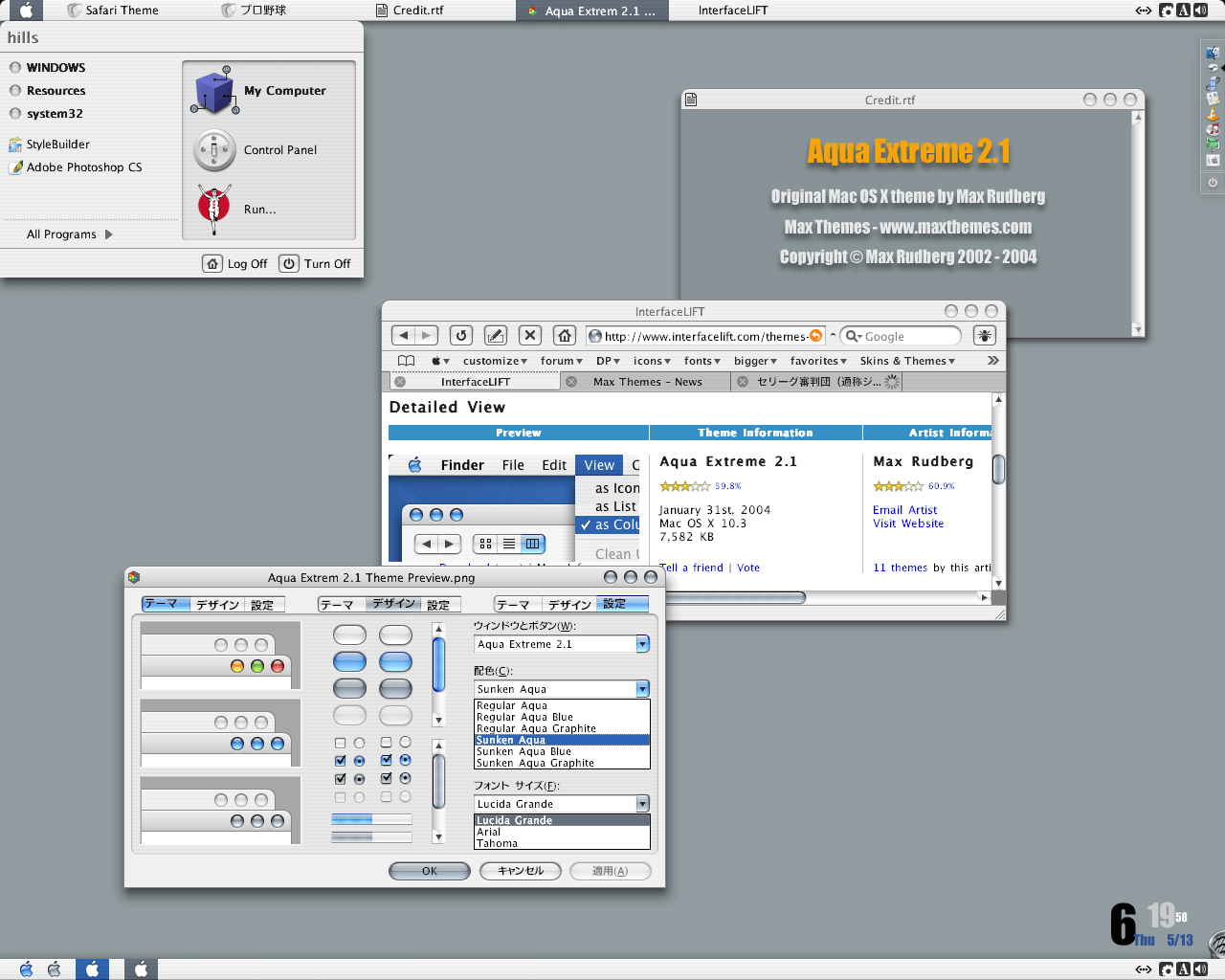Open the Visit Website link
This screenshot has height=980, width=1225.
pos(908,523)
